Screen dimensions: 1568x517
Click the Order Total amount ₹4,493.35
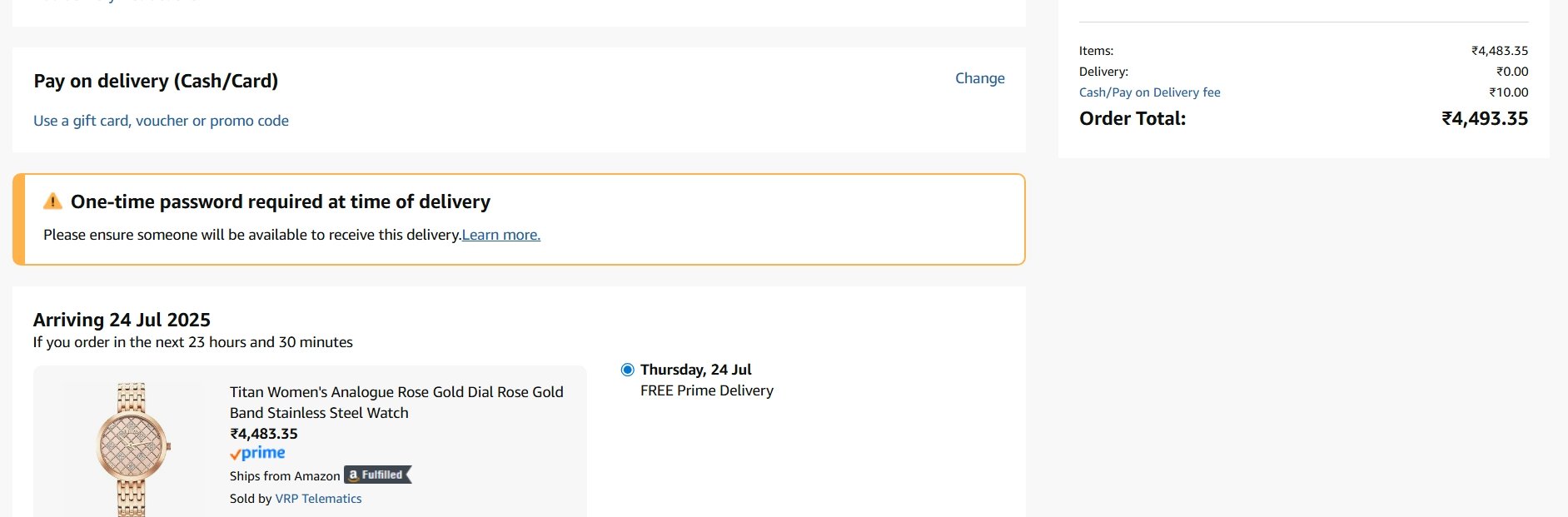point(1485,118)
